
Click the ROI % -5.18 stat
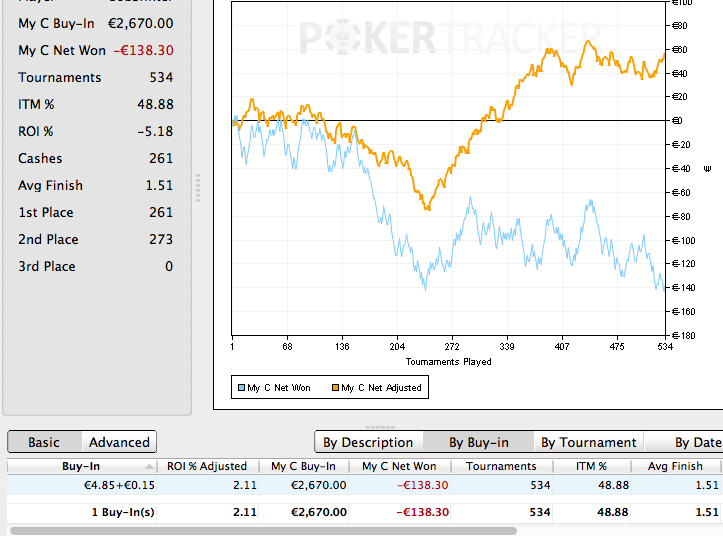tap(96, 131)
